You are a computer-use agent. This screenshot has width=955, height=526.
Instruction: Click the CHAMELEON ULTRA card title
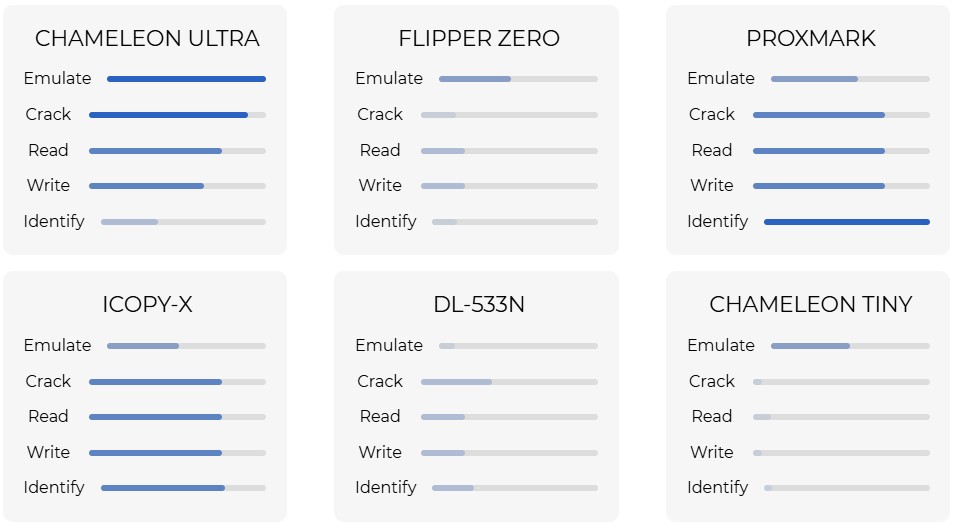click(147, 39)
